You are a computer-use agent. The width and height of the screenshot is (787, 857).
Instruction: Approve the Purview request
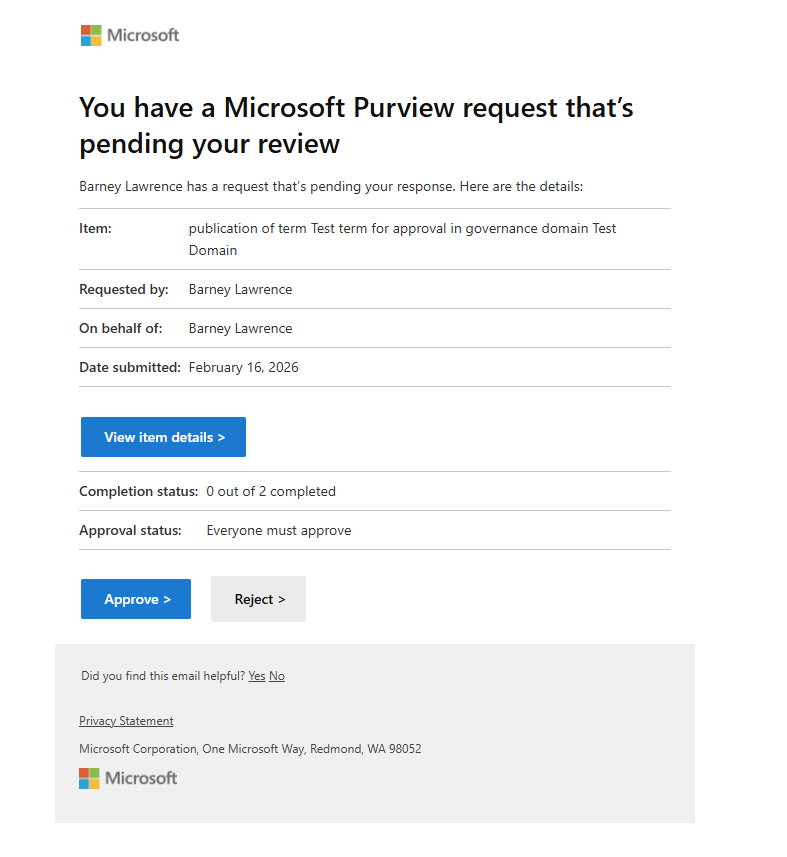136,599
